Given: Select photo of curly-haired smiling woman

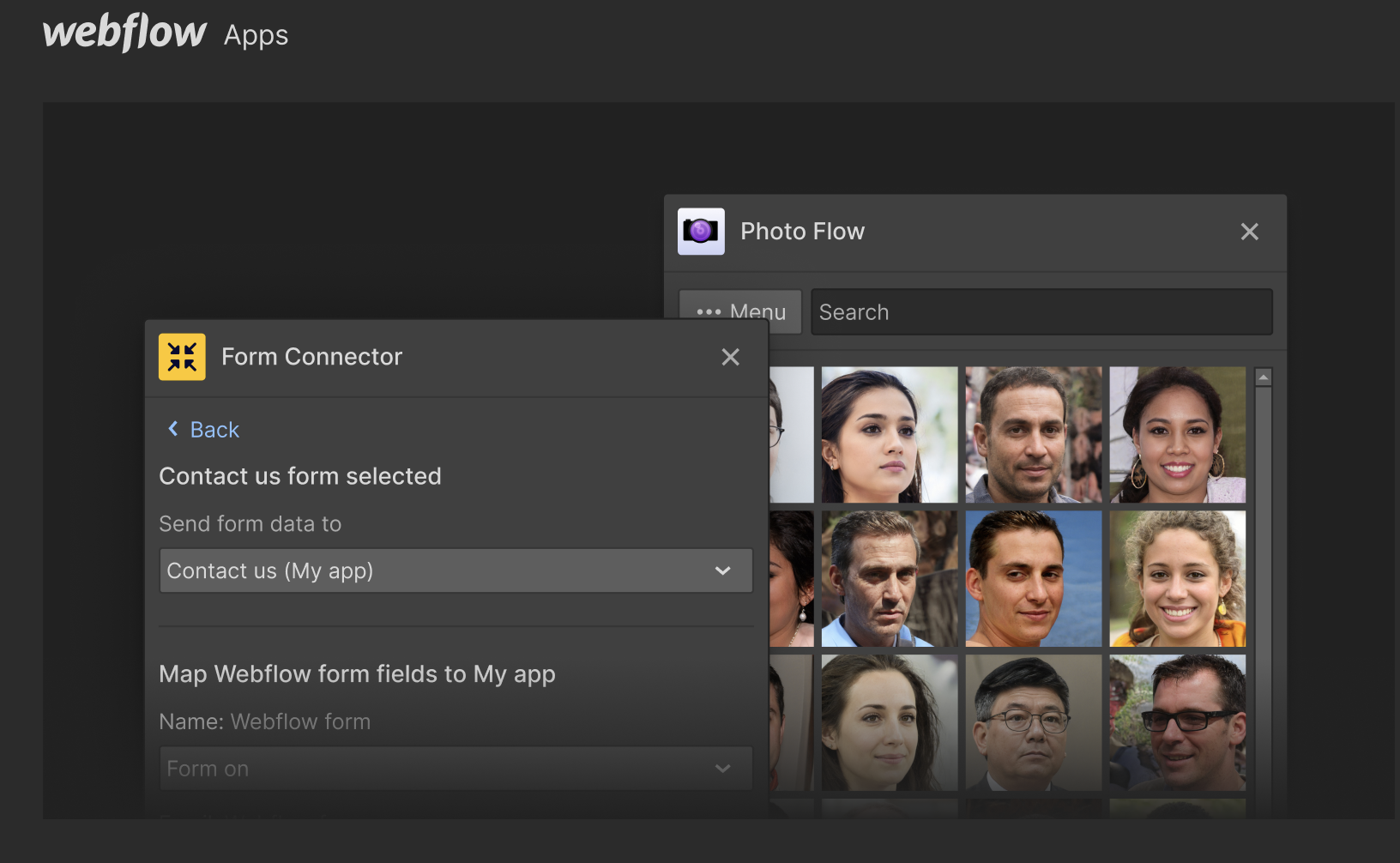Looking at the screenshot, I should [x=1177, y=579].
